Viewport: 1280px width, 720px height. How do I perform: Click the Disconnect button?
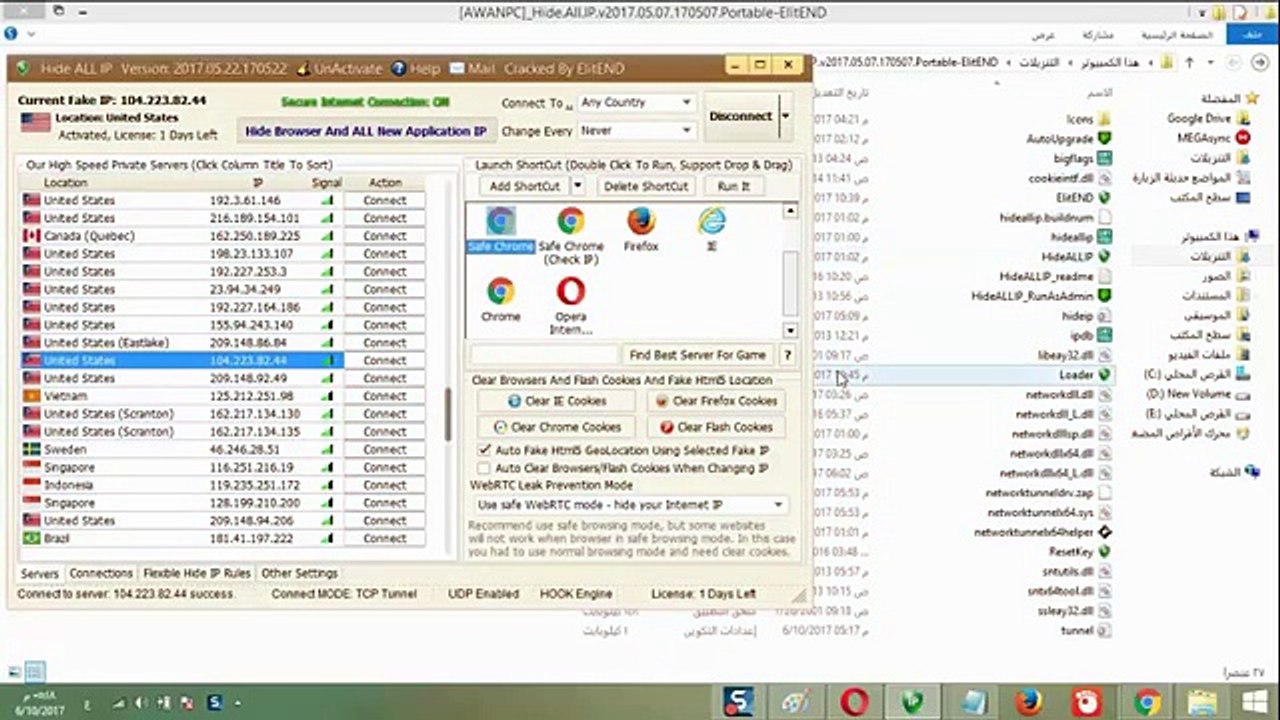click(x=740, y=116)
